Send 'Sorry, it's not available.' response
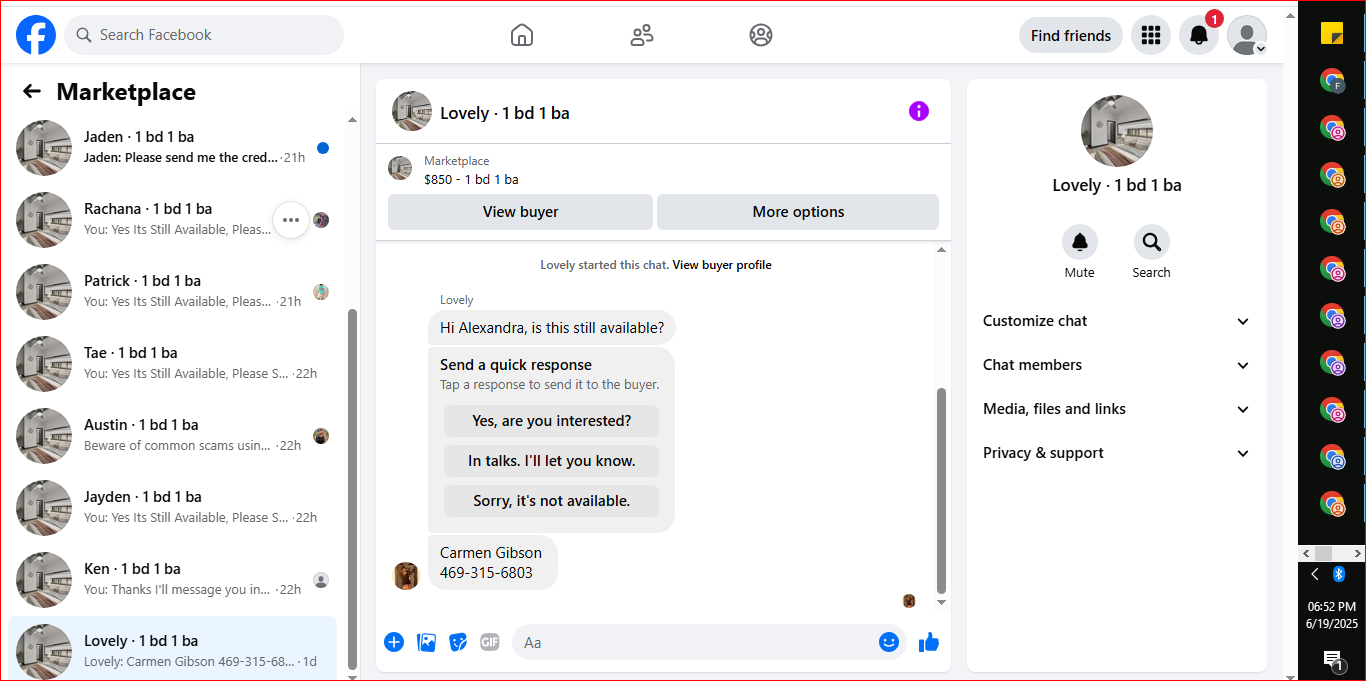The height and width of the screenshot is (681, 1366). pyautogui.click(x=552, y=501)
